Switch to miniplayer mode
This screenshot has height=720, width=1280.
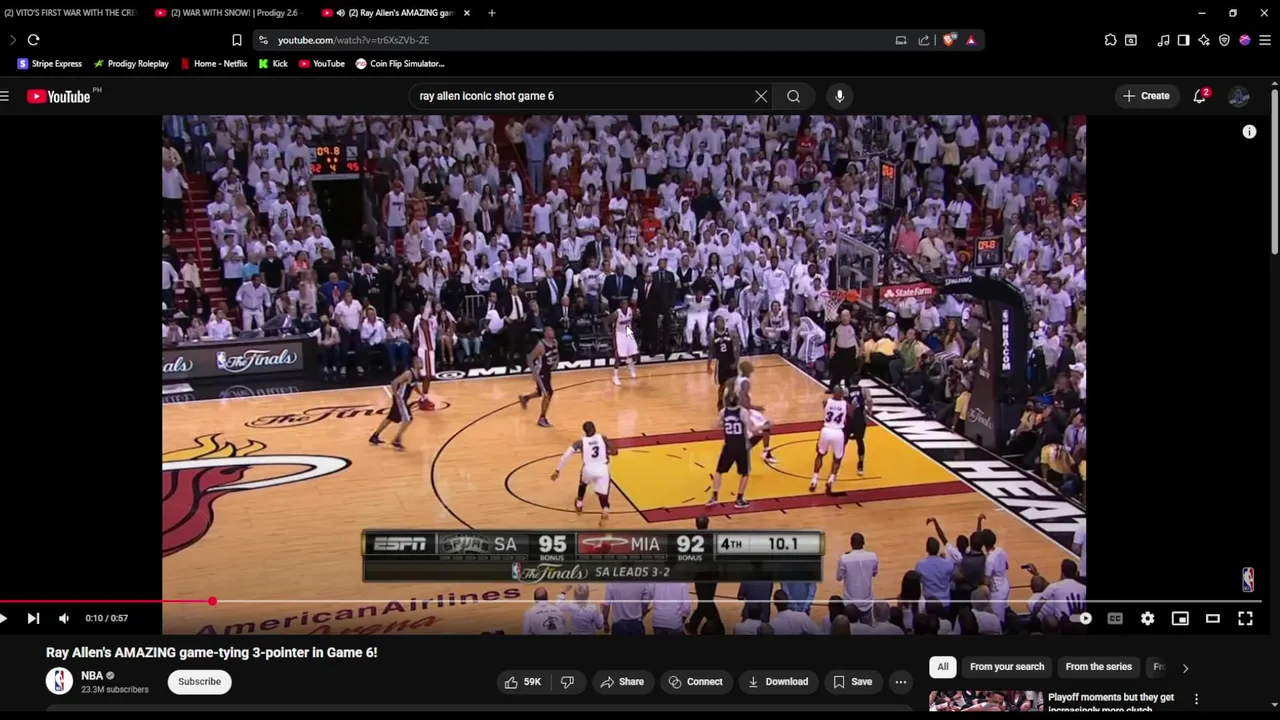(1180, 618)
